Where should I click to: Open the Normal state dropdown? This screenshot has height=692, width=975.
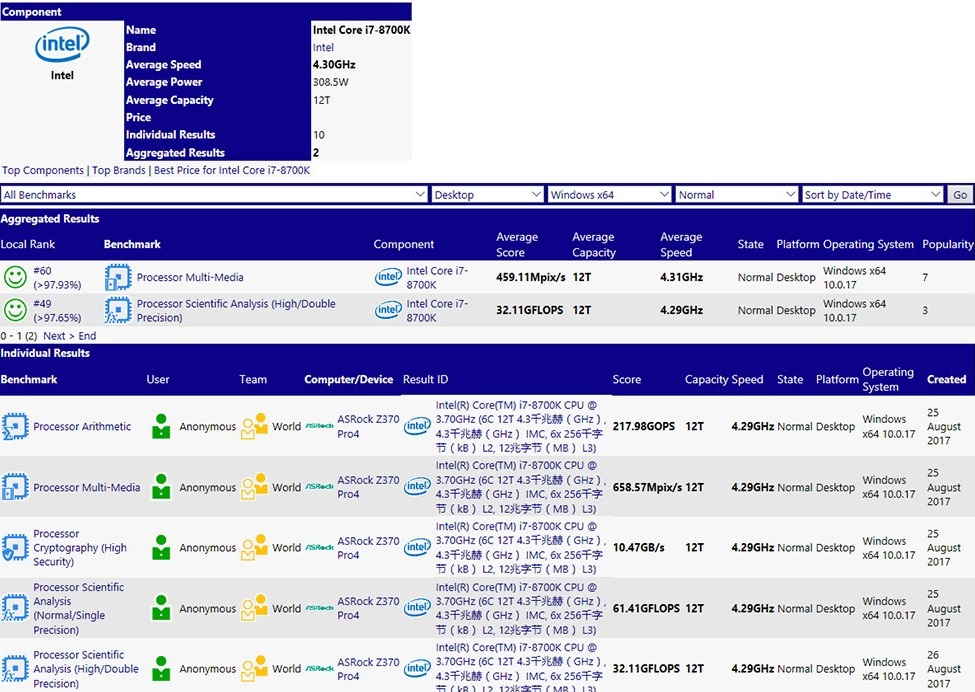[x=736, y=195]
